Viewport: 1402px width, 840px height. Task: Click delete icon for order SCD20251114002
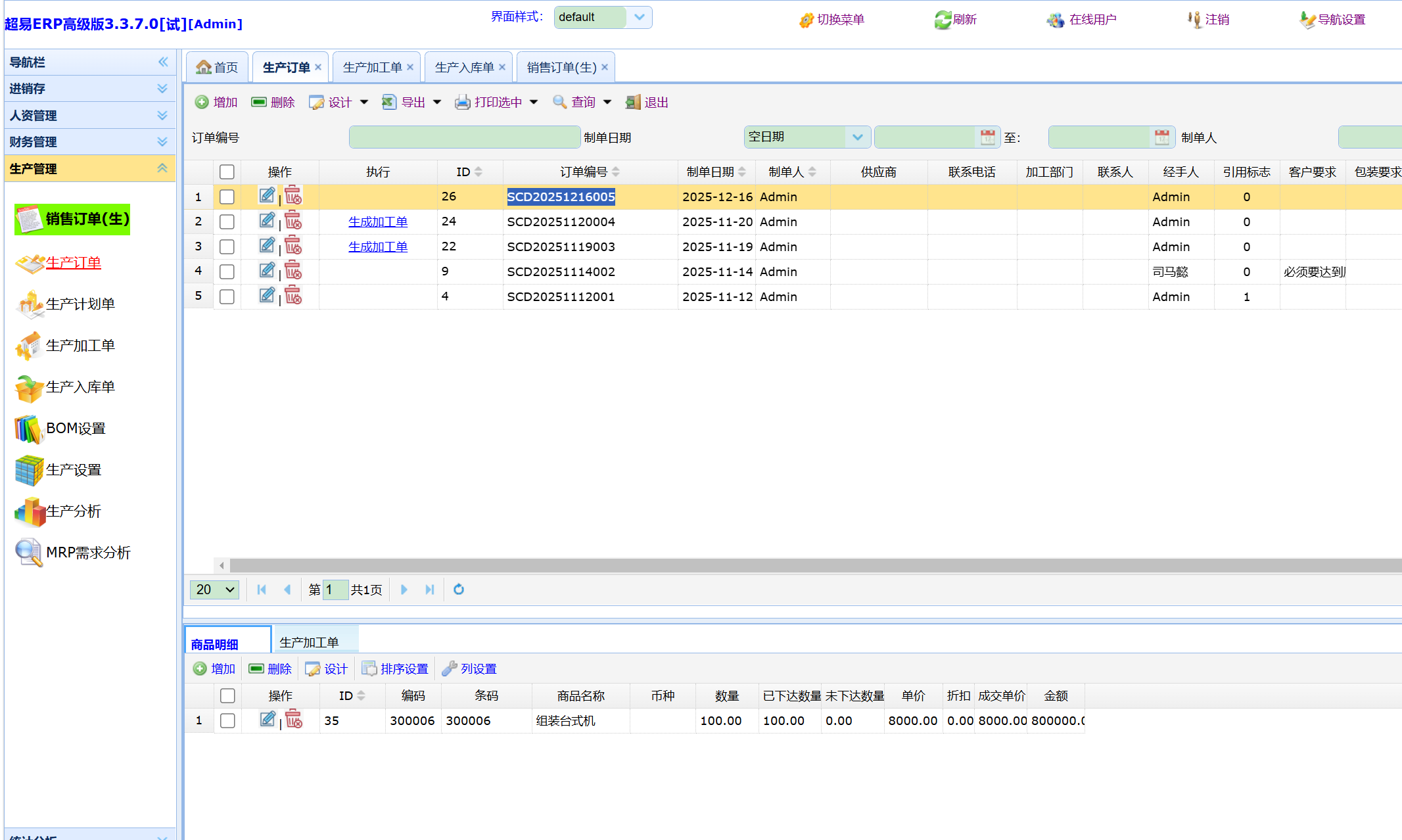[293, 271]
